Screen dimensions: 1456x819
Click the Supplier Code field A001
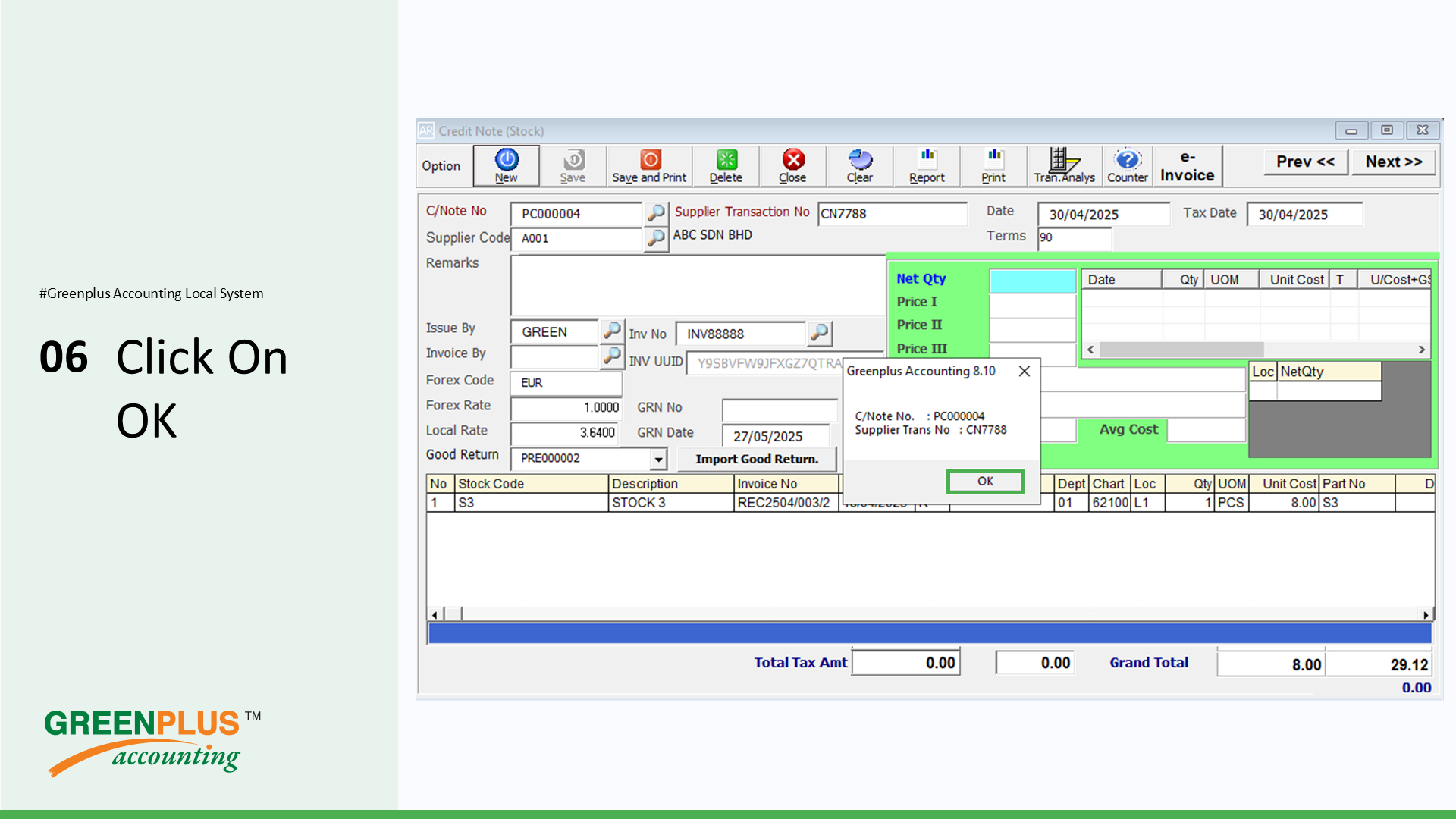tap(576, 238)
